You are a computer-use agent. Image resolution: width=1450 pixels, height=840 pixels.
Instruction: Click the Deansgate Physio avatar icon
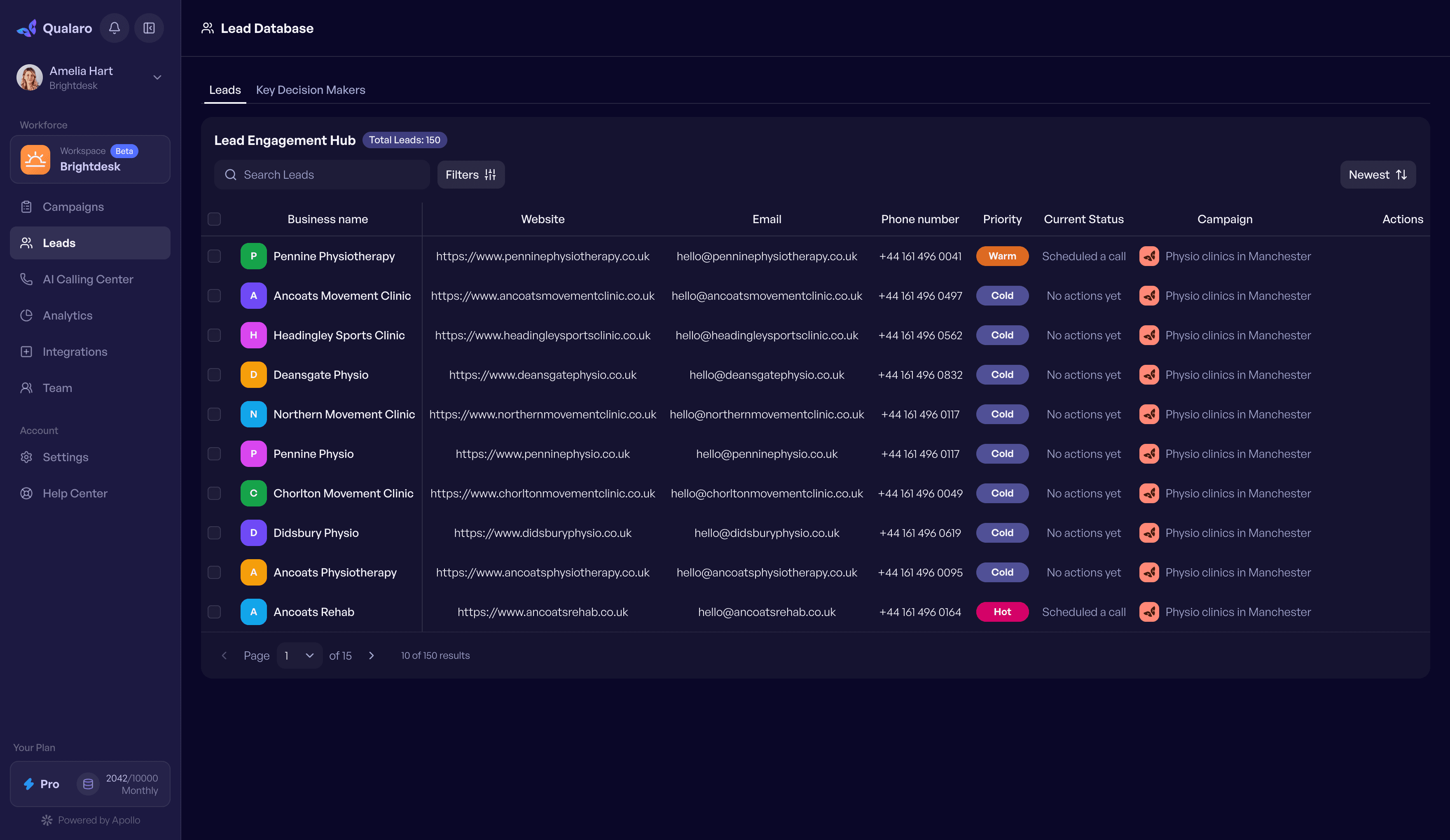(253, 375)
